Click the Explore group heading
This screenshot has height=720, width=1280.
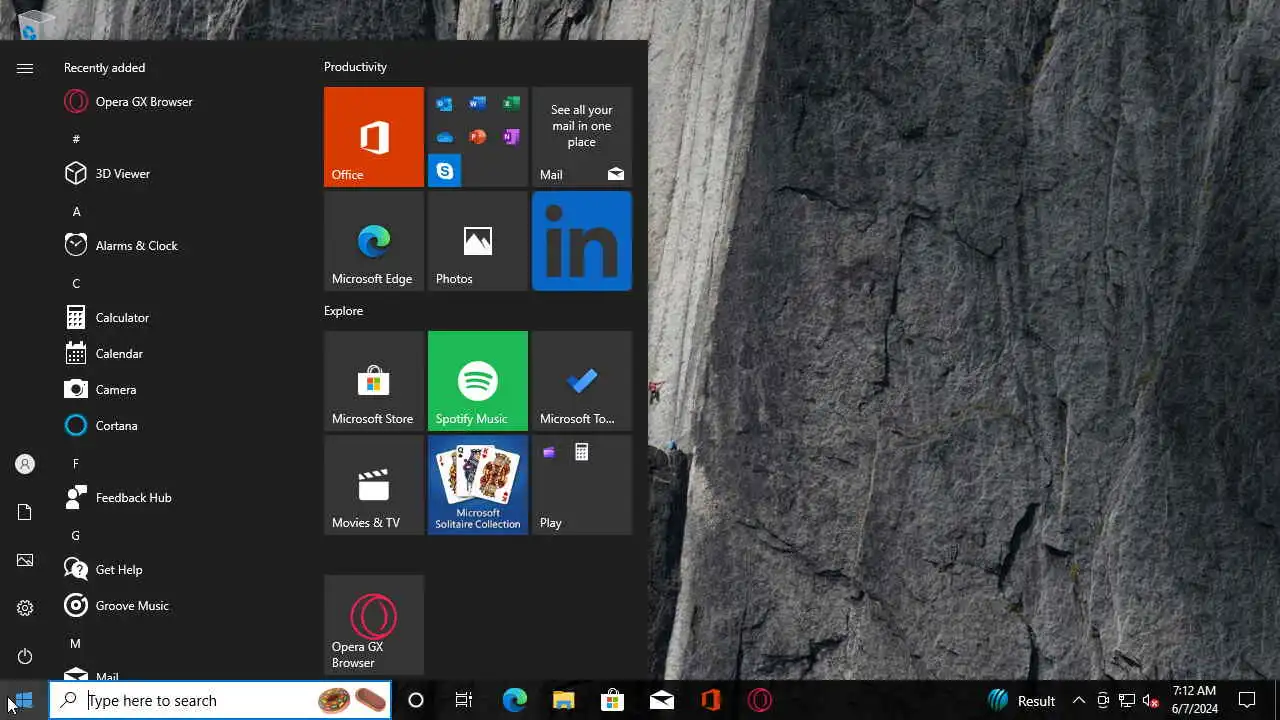point(343,311)
